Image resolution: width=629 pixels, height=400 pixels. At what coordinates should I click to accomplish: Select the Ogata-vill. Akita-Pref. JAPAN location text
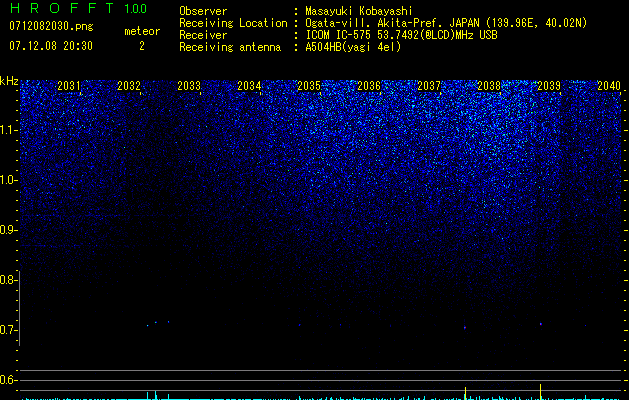446,24
